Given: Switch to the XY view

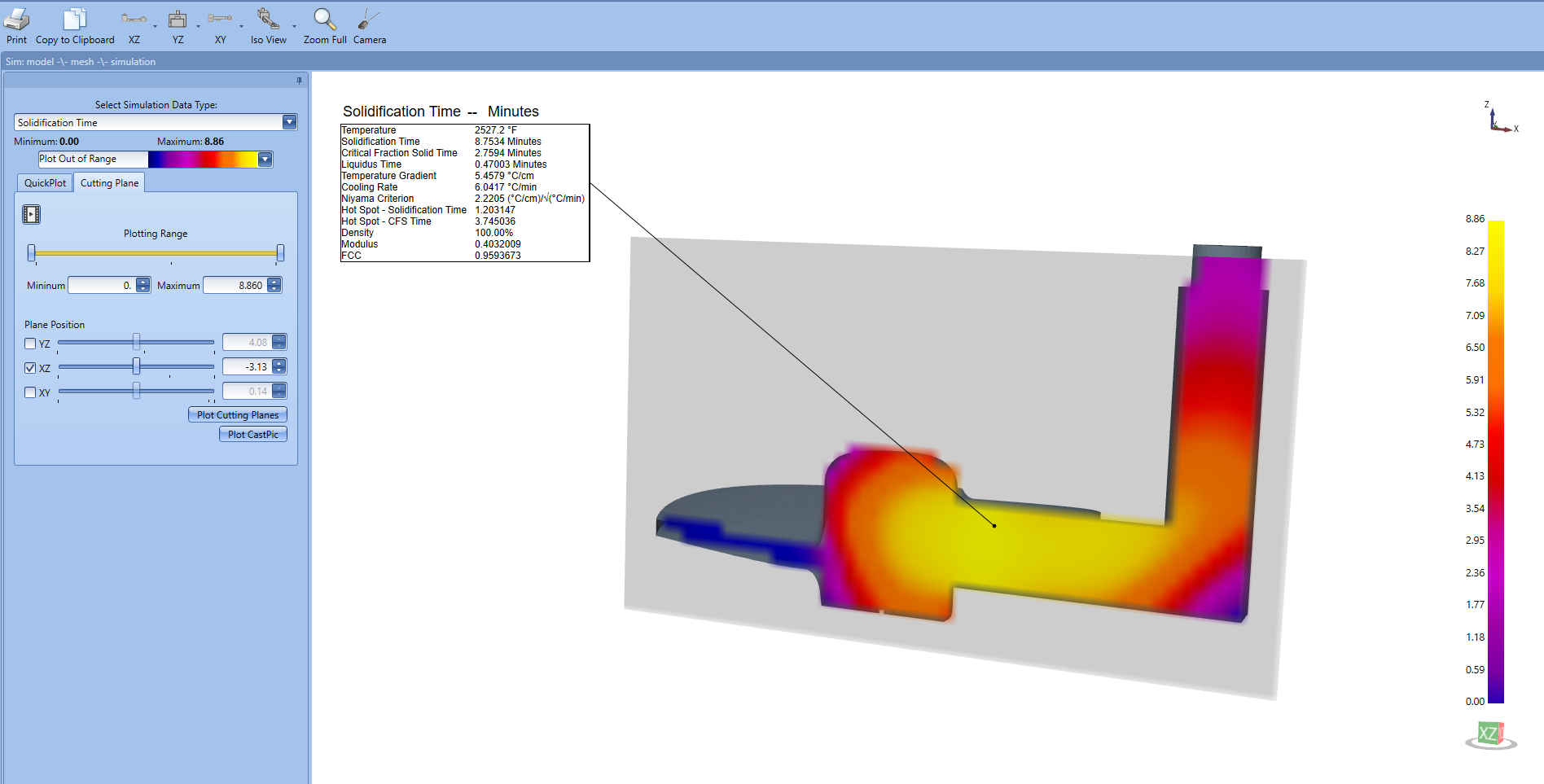Looking at the screenshot, I should pos(220,19).
